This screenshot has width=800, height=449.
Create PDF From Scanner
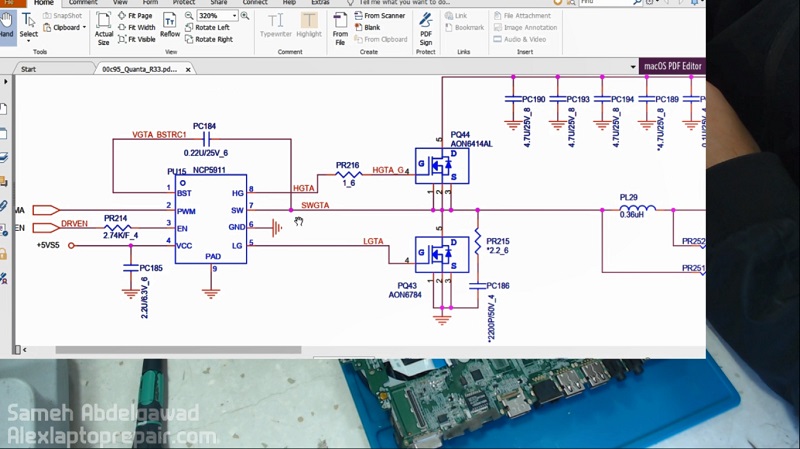point(380,16)
